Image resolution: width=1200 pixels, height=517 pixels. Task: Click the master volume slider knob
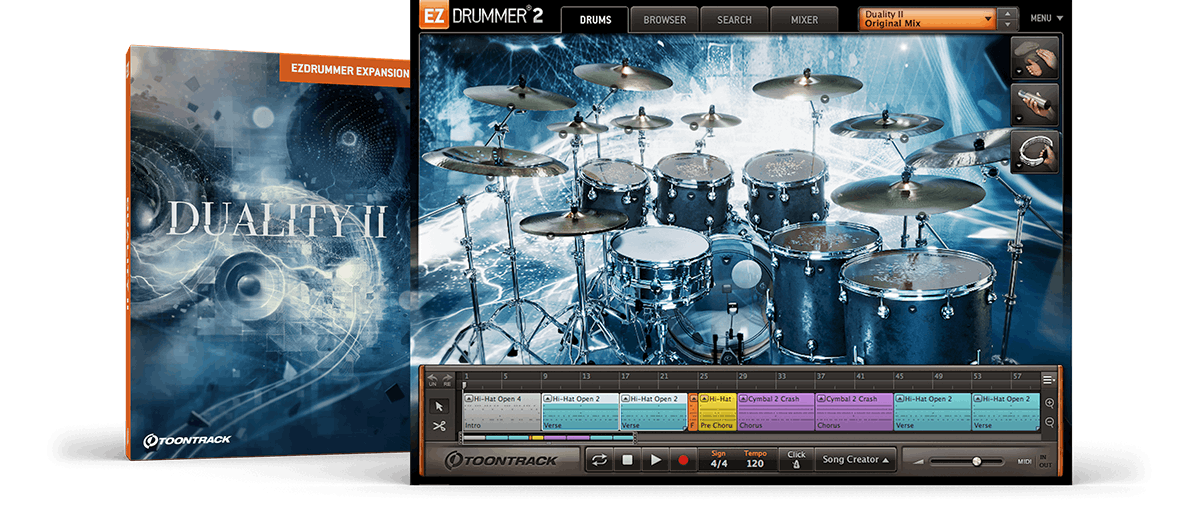coord(976,461)
